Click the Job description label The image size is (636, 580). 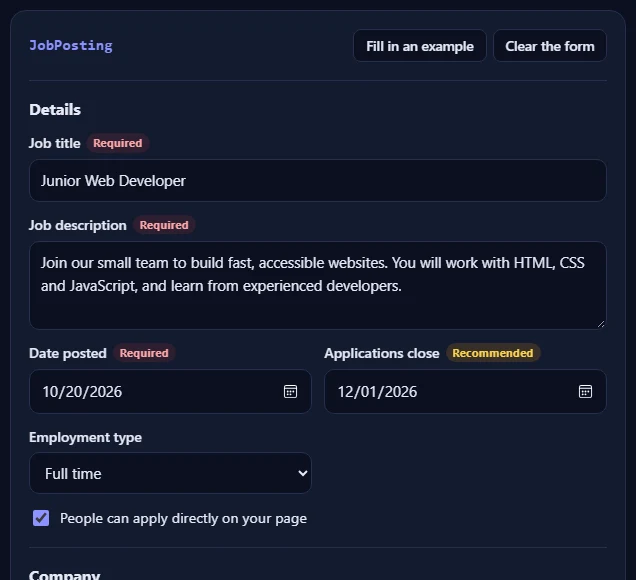pyautogui.click(x=77, y=225)
